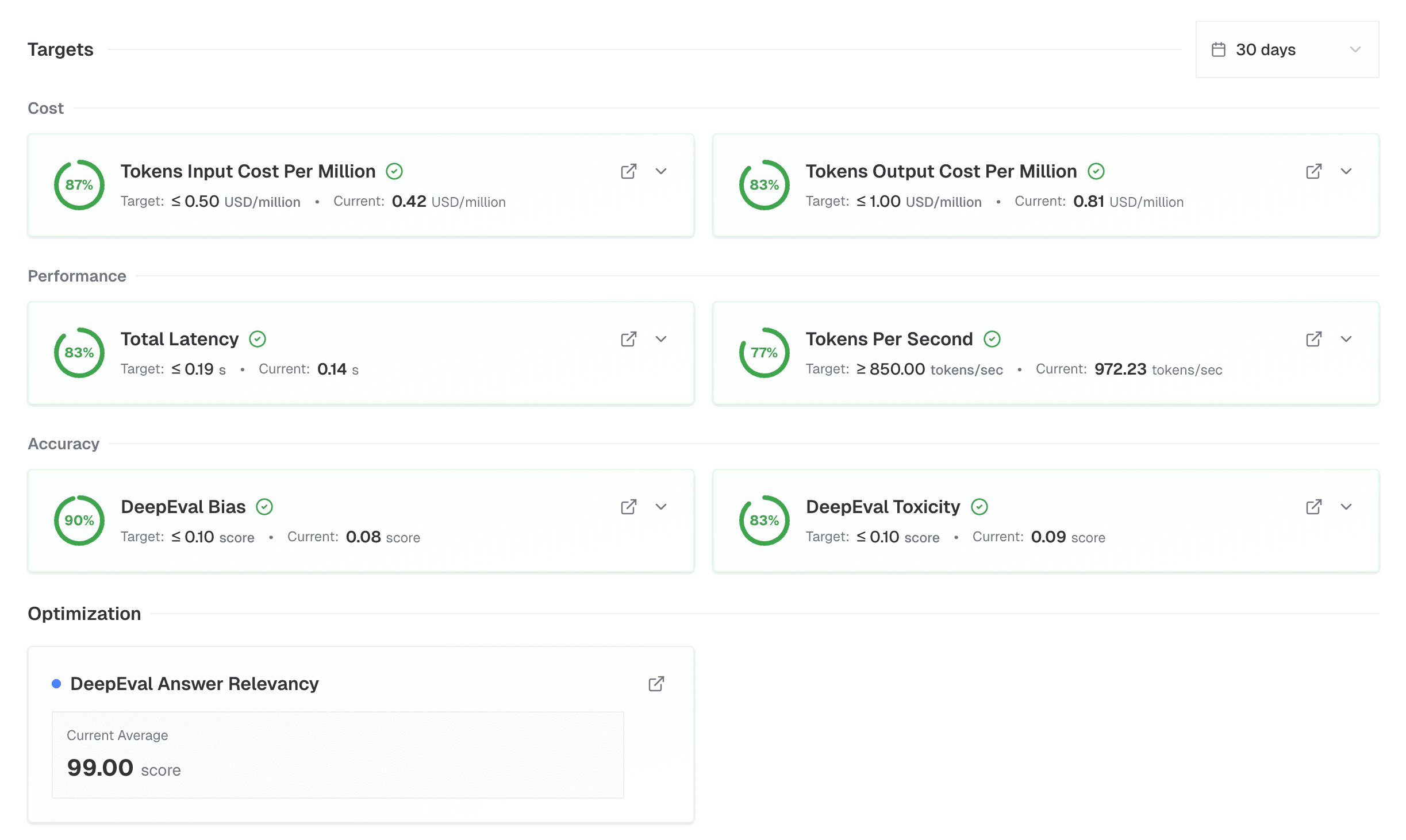Click green check next to Total Latency

pos(258,339)
